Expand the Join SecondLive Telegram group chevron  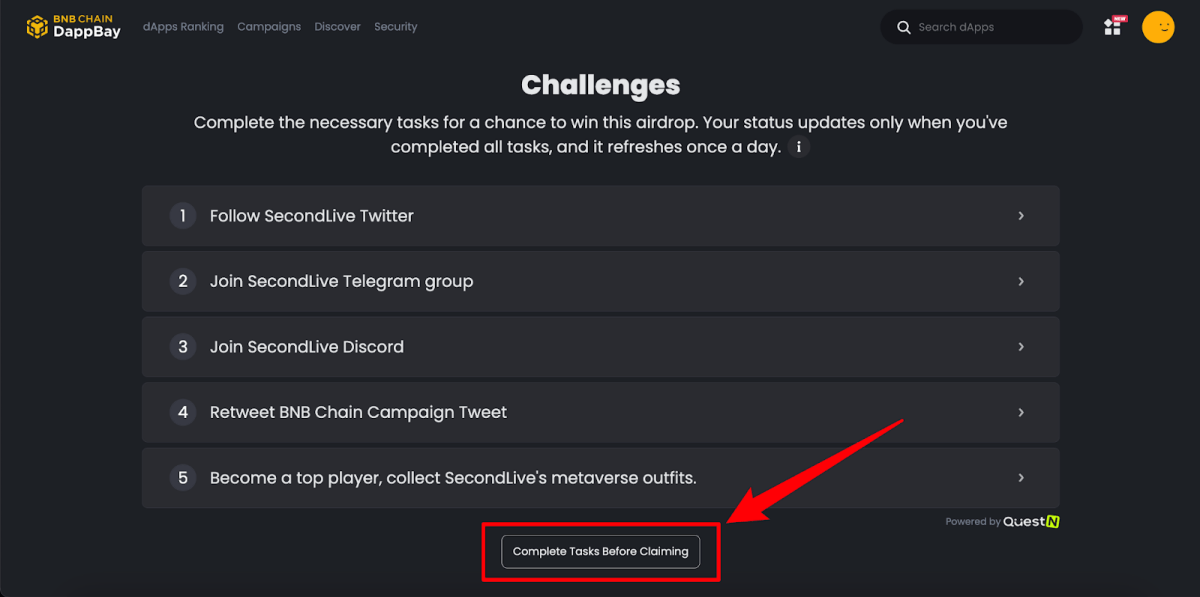click(x=1021, y=282)
